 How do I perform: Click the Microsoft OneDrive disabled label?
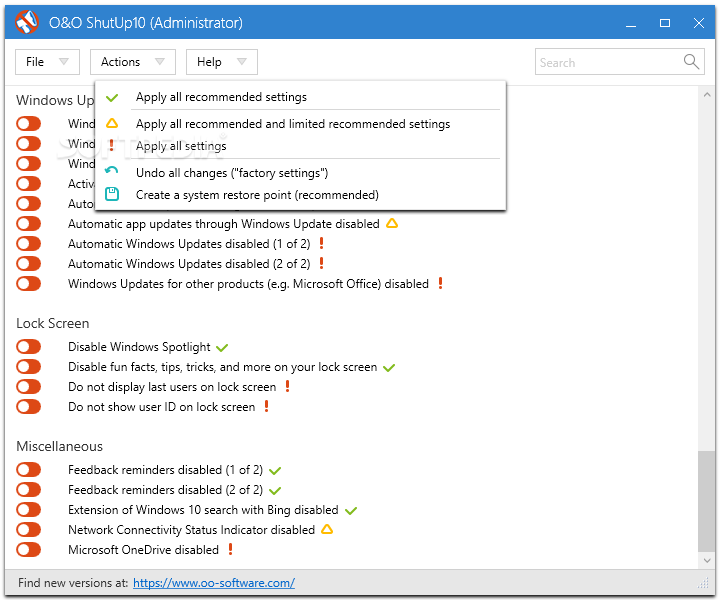coord(143,550)
